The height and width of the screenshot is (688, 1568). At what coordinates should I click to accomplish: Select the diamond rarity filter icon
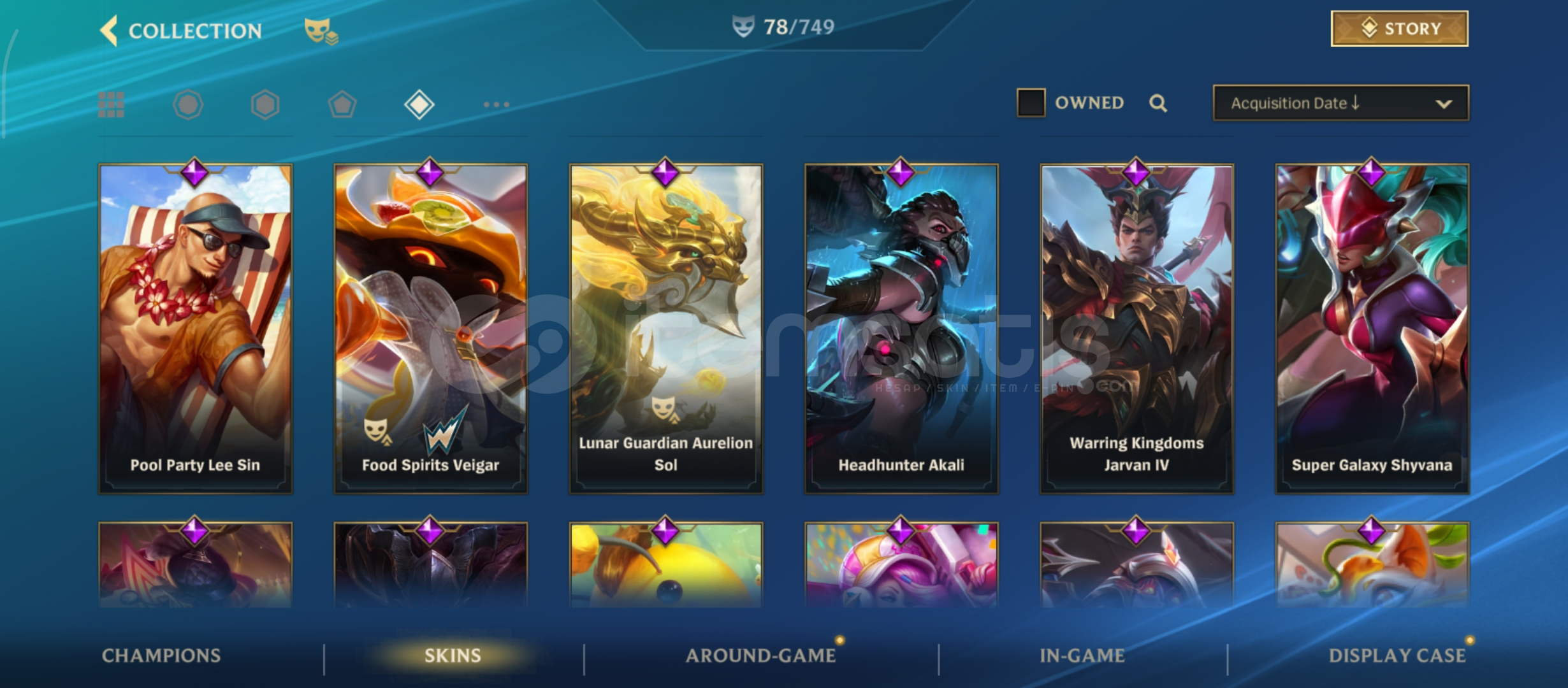[x=419, y=104]
